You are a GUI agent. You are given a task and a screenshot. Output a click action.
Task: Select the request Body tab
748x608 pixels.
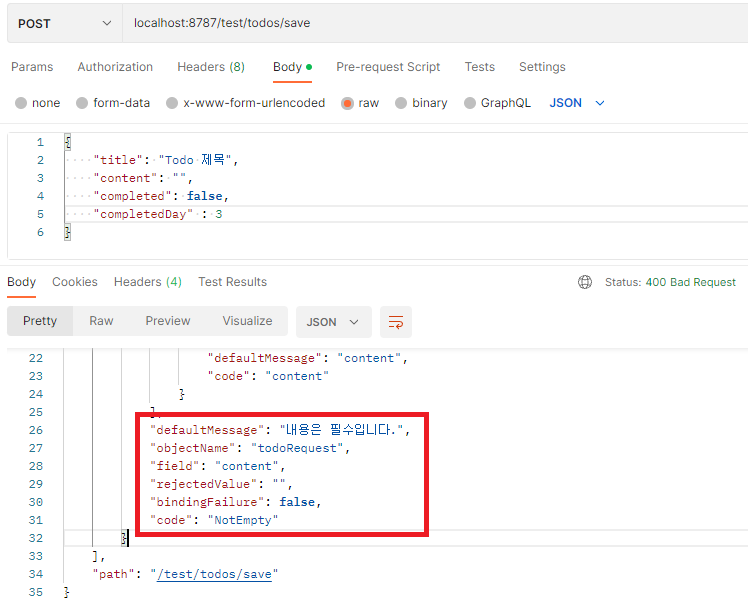292,67
